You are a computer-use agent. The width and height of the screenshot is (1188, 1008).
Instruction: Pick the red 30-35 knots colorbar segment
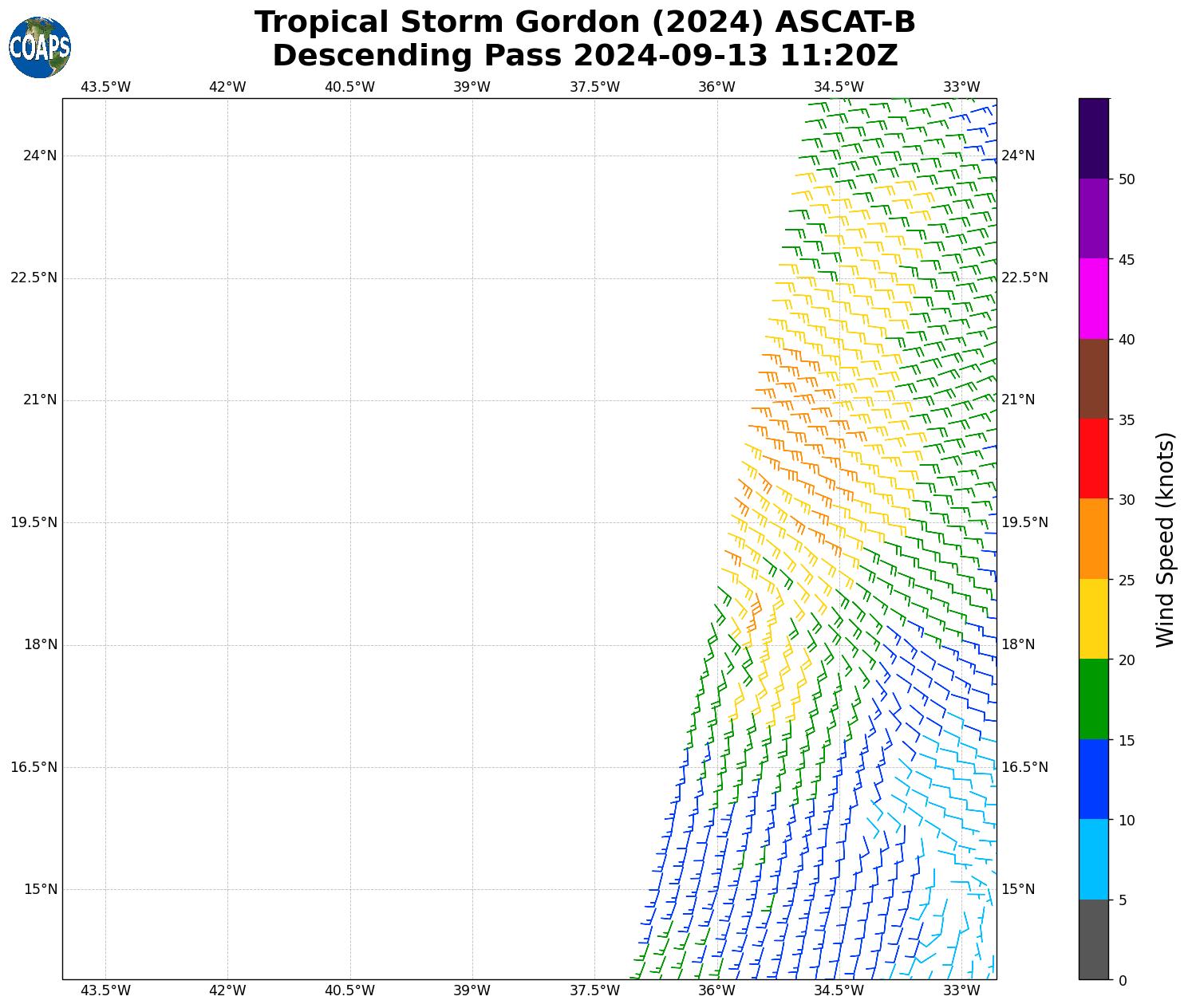pyautogui.click(x=1093, y=459)
